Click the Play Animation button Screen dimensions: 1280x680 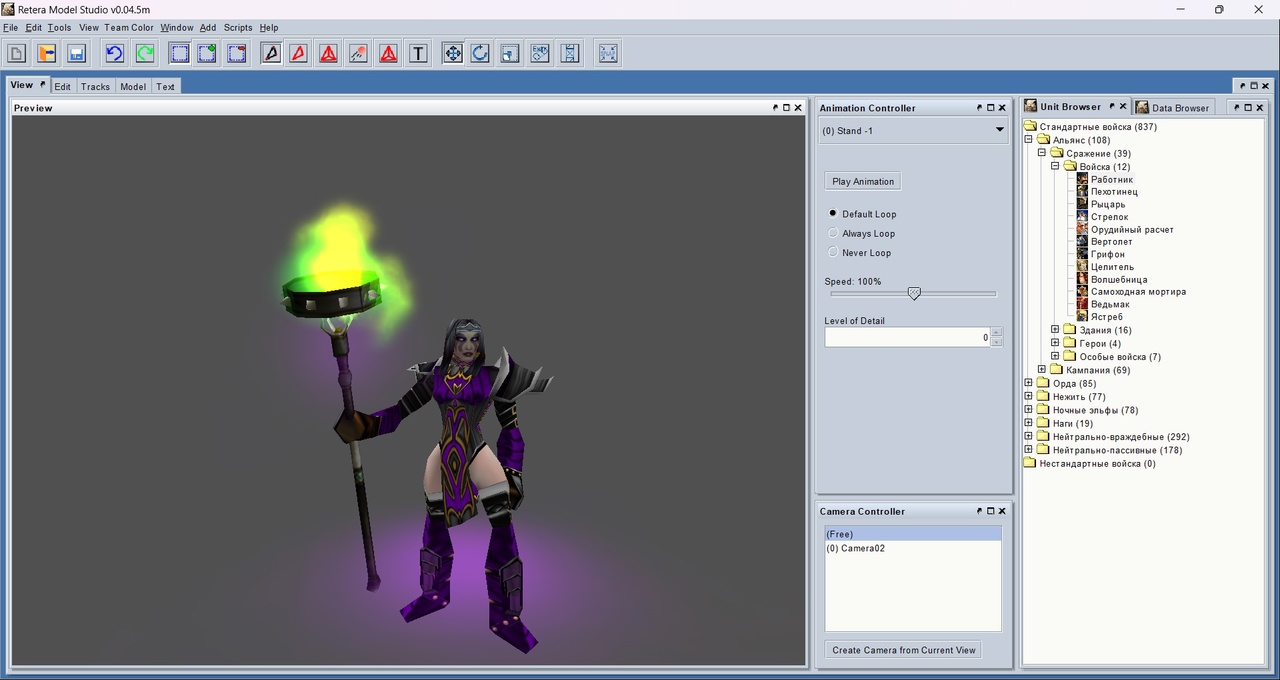coord(863,181)
